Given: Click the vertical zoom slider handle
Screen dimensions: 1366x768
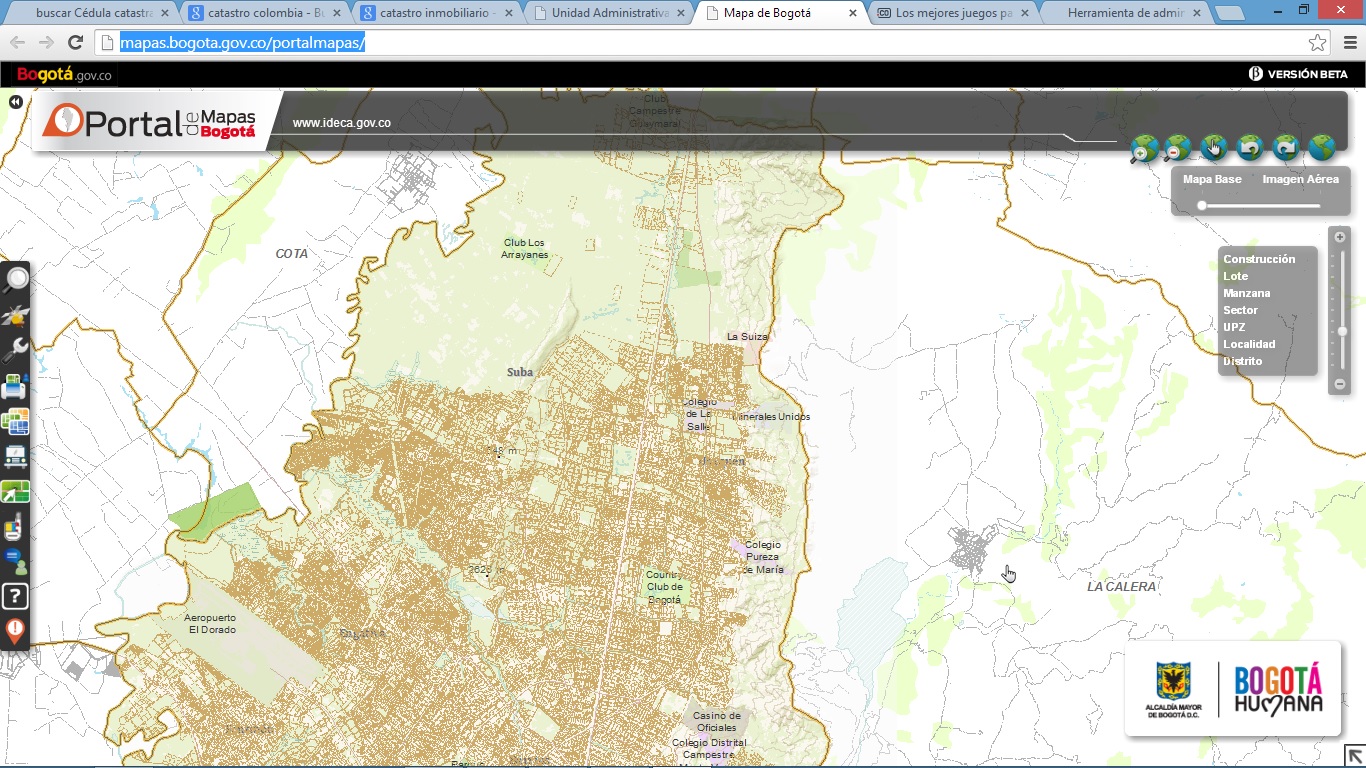Looking at the screenshot, I should click(1342, 331).
